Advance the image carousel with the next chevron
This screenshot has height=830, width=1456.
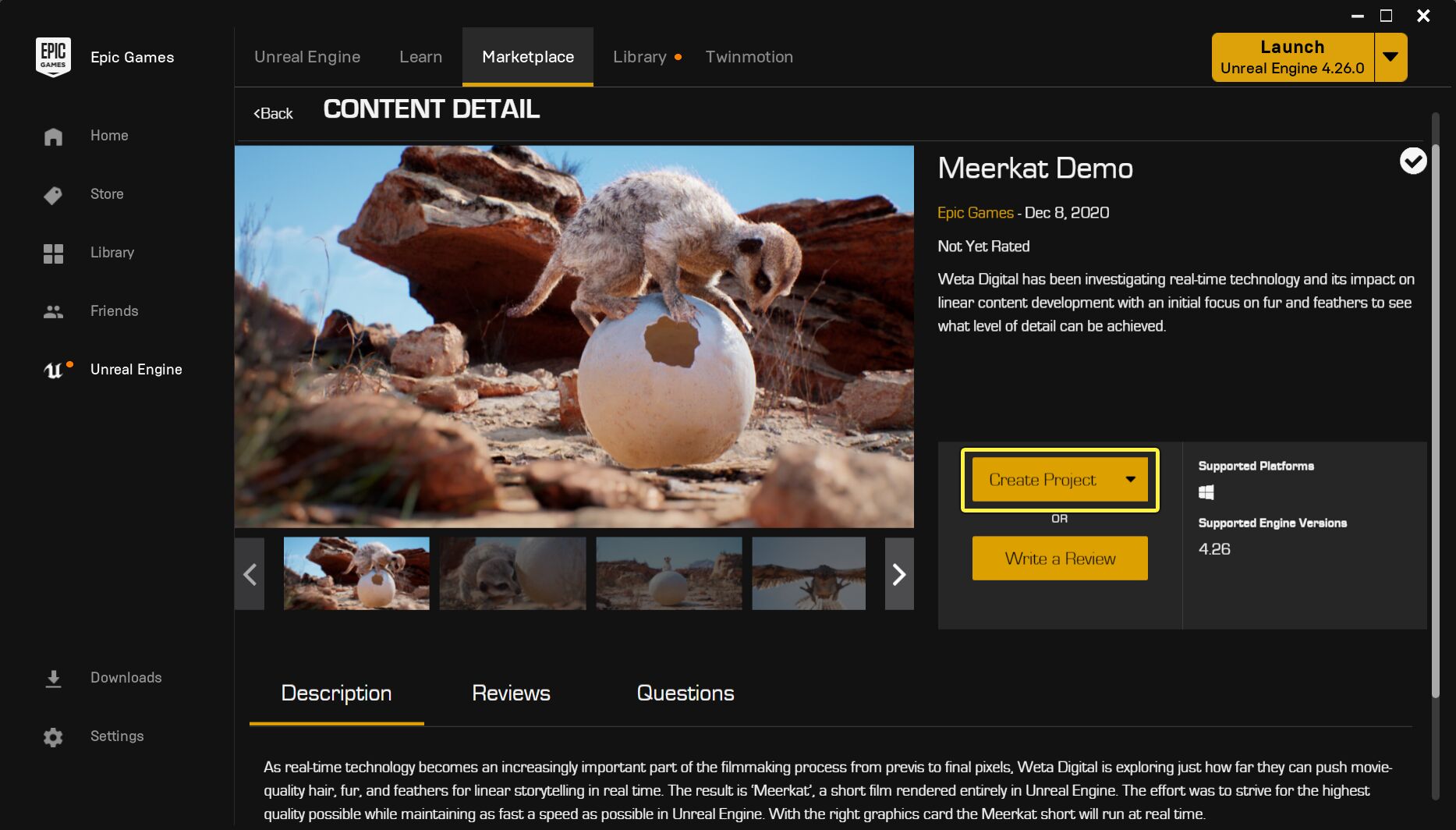898,574
